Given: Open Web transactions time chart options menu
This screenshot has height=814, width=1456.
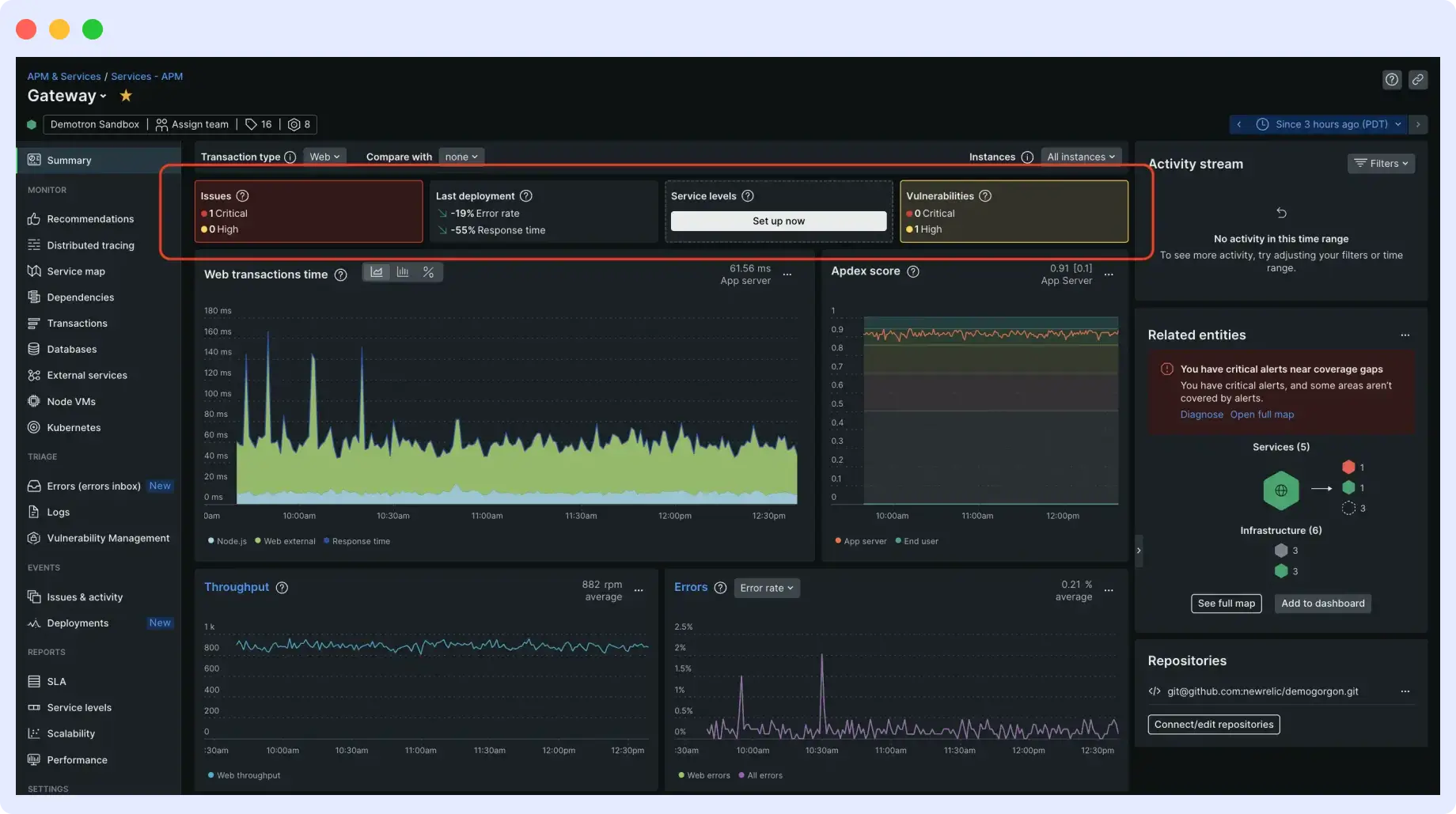Looking at the screenshot, I should (787, 274).
